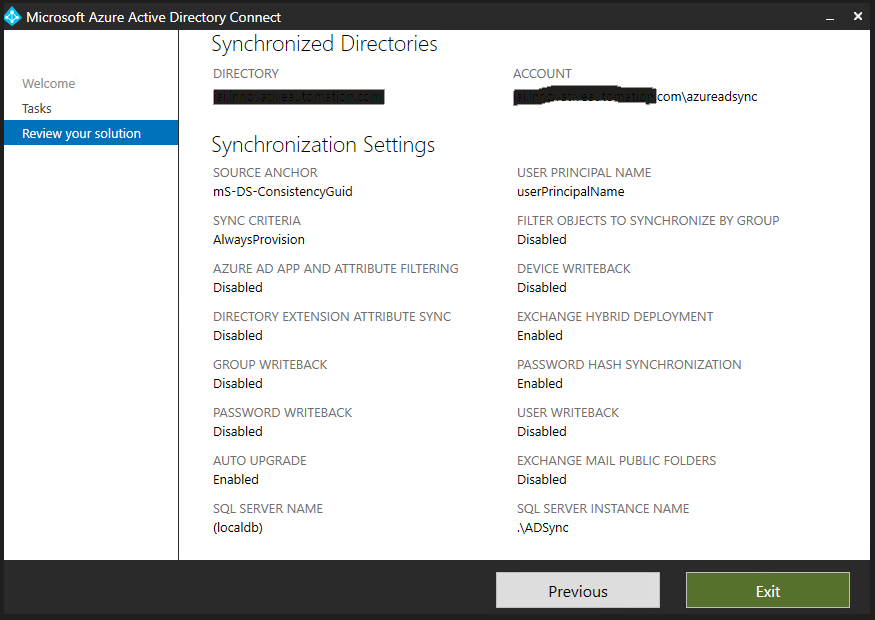Viewport: 875px width, 620px height.
Task: Click Disabled under Exchange Mail Public Folders
Action: click(541, 479)
